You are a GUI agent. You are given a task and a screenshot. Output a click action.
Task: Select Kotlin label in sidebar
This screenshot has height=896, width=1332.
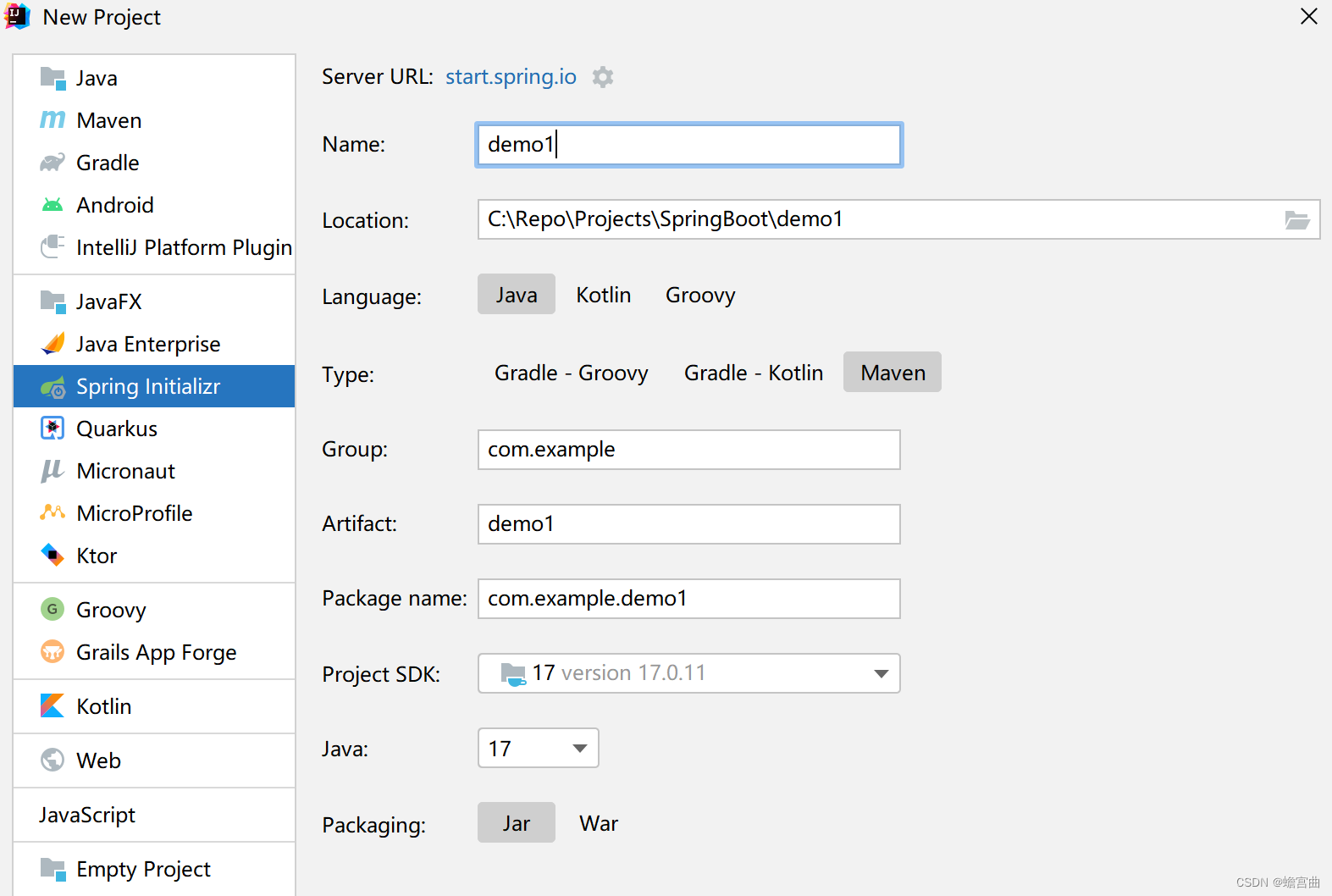(x=104, y=706)
